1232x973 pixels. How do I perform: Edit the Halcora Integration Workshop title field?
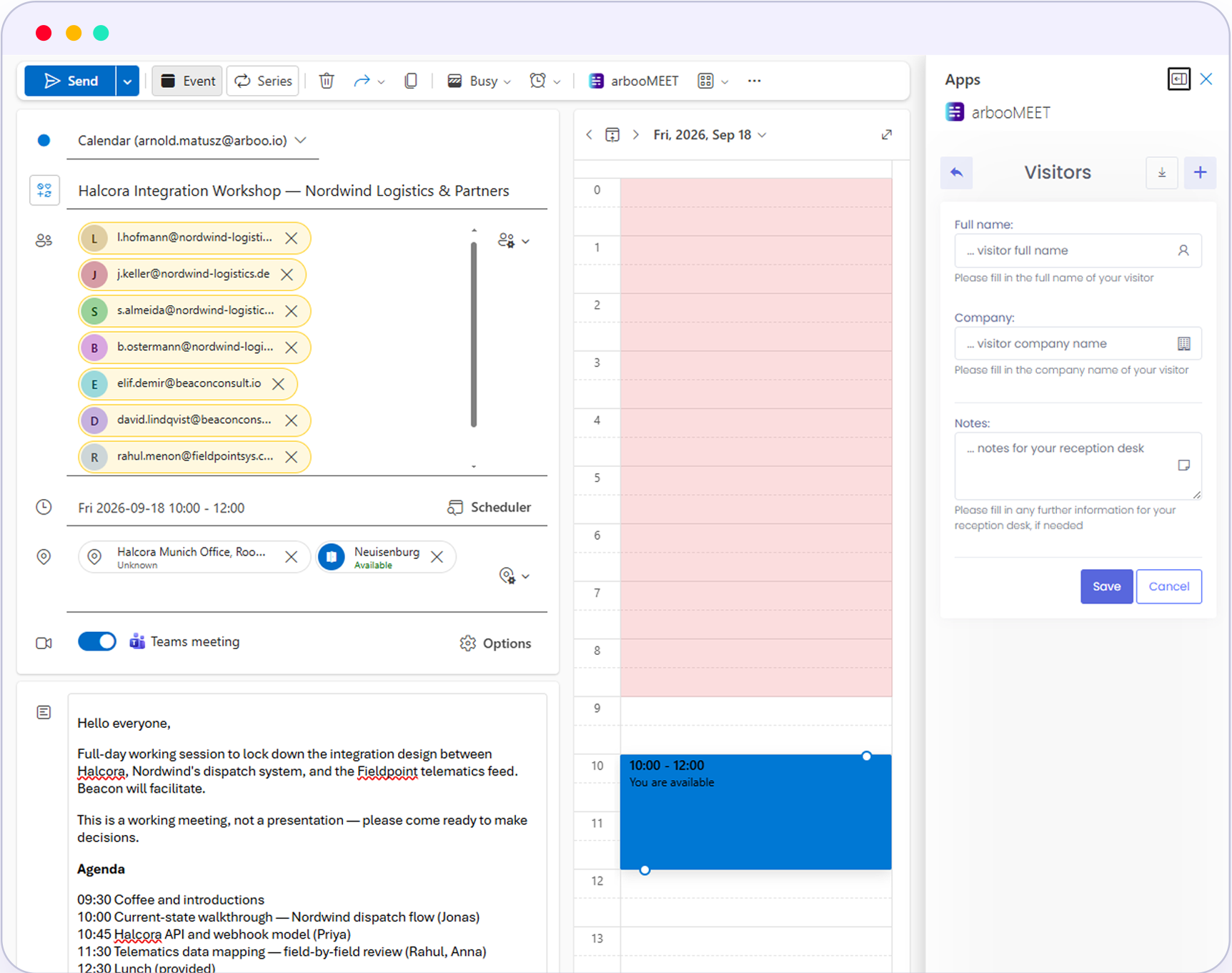307,191
